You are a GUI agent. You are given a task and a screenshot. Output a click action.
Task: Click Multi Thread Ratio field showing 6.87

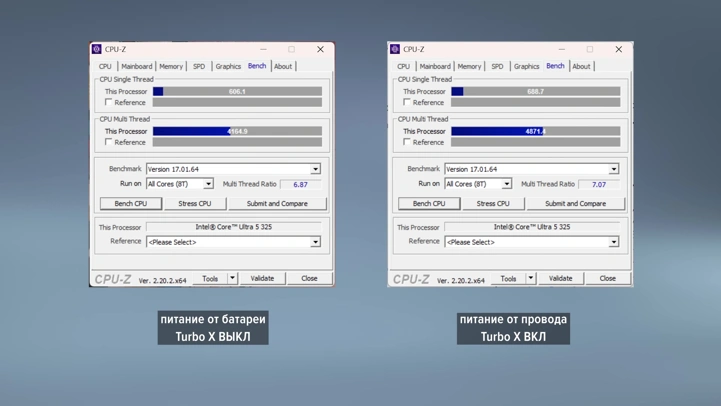click(x=300, y=184)
